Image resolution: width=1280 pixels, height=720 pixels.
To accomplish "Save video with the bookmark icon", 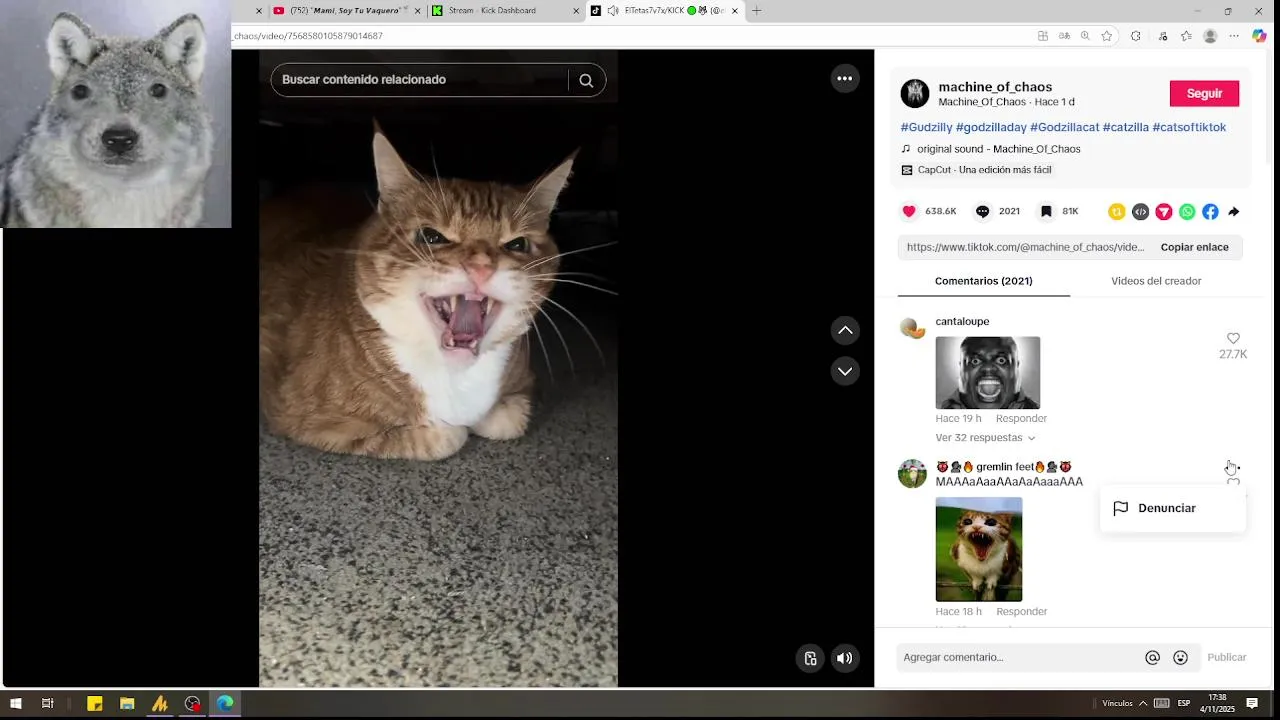I will (1046, 211).
